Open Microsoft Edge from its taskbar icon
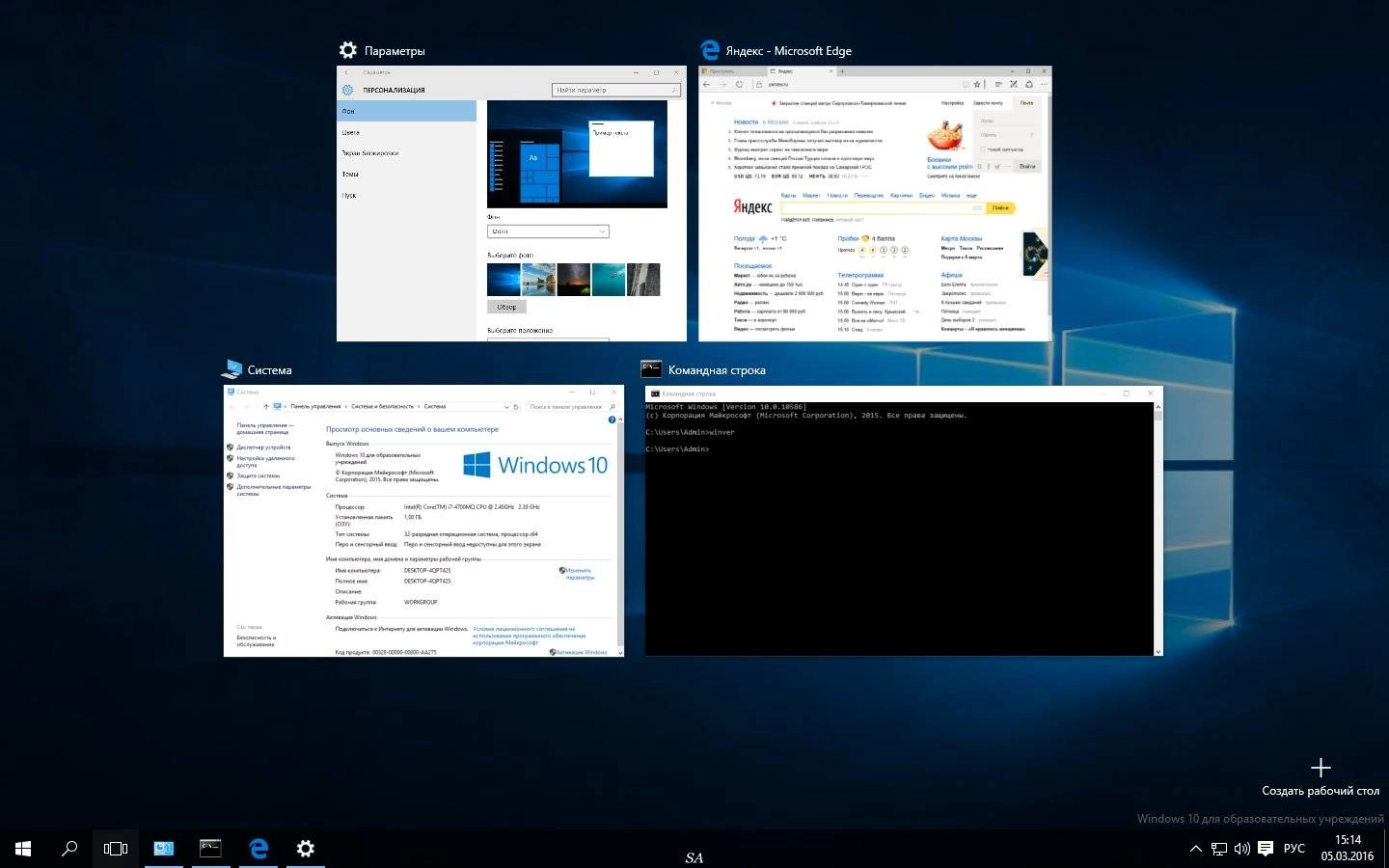 [258, 849]
